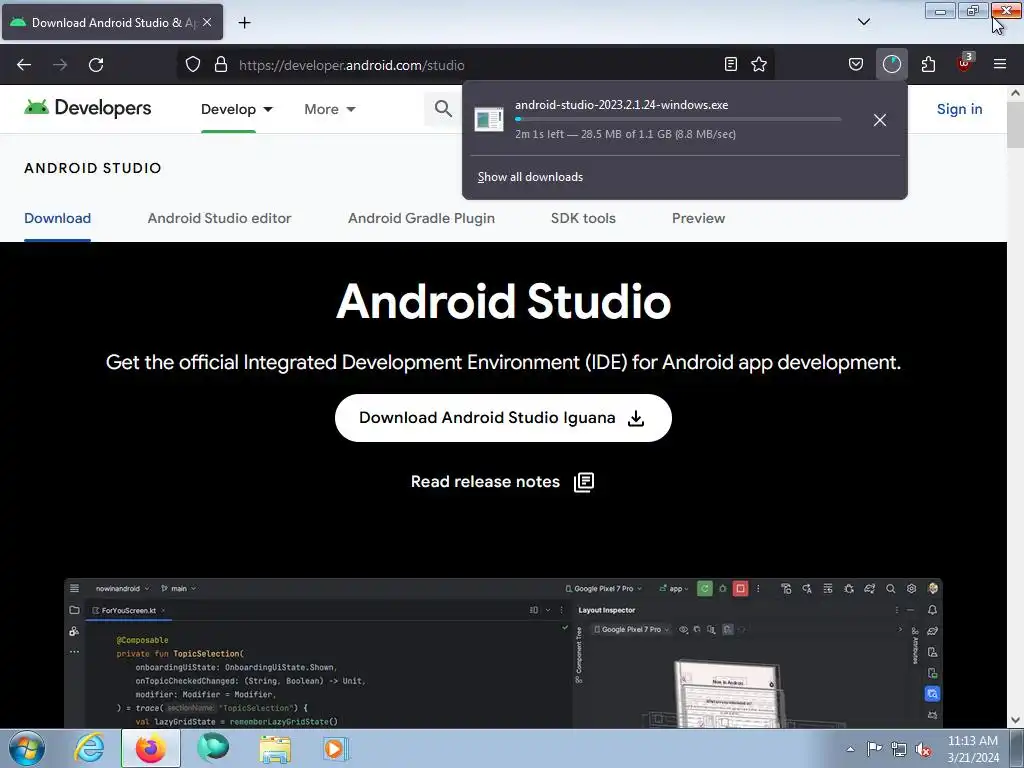Open the Save to Pocket icon
1024x768 pixels.
click(x=856, y=64)
